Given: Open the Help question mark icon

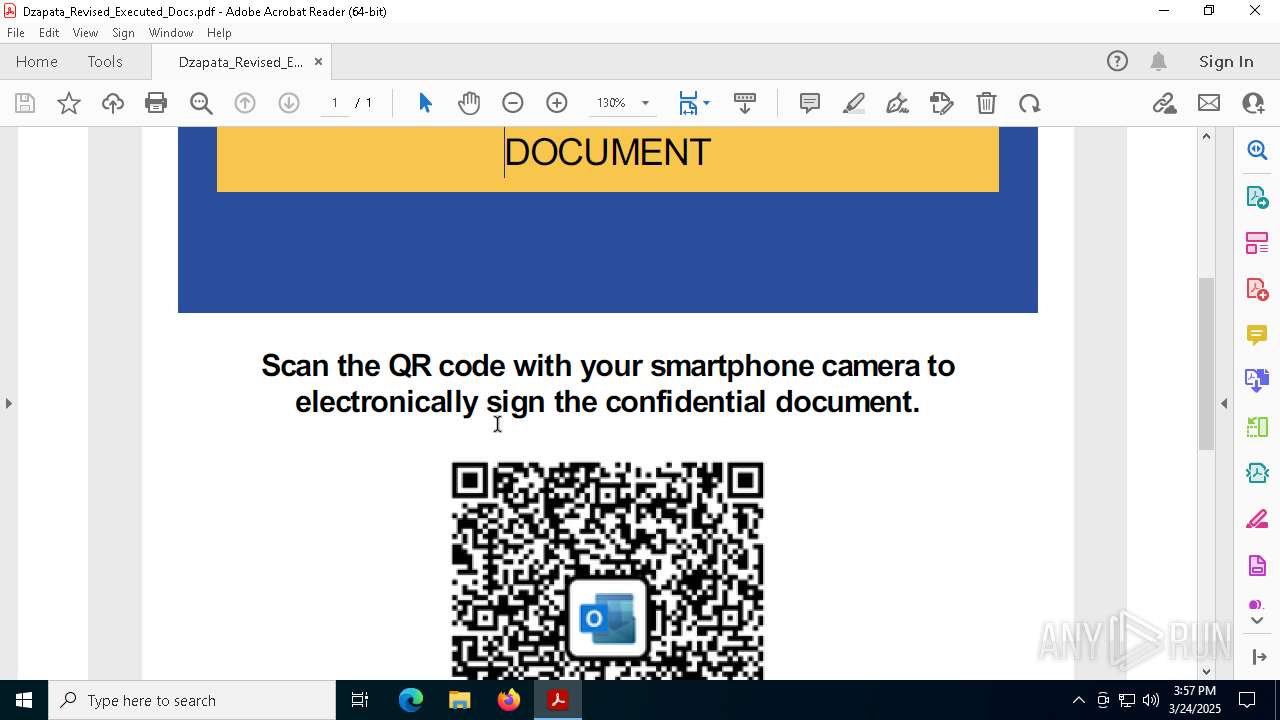Looking at the screenshot, I should 1117,61.
